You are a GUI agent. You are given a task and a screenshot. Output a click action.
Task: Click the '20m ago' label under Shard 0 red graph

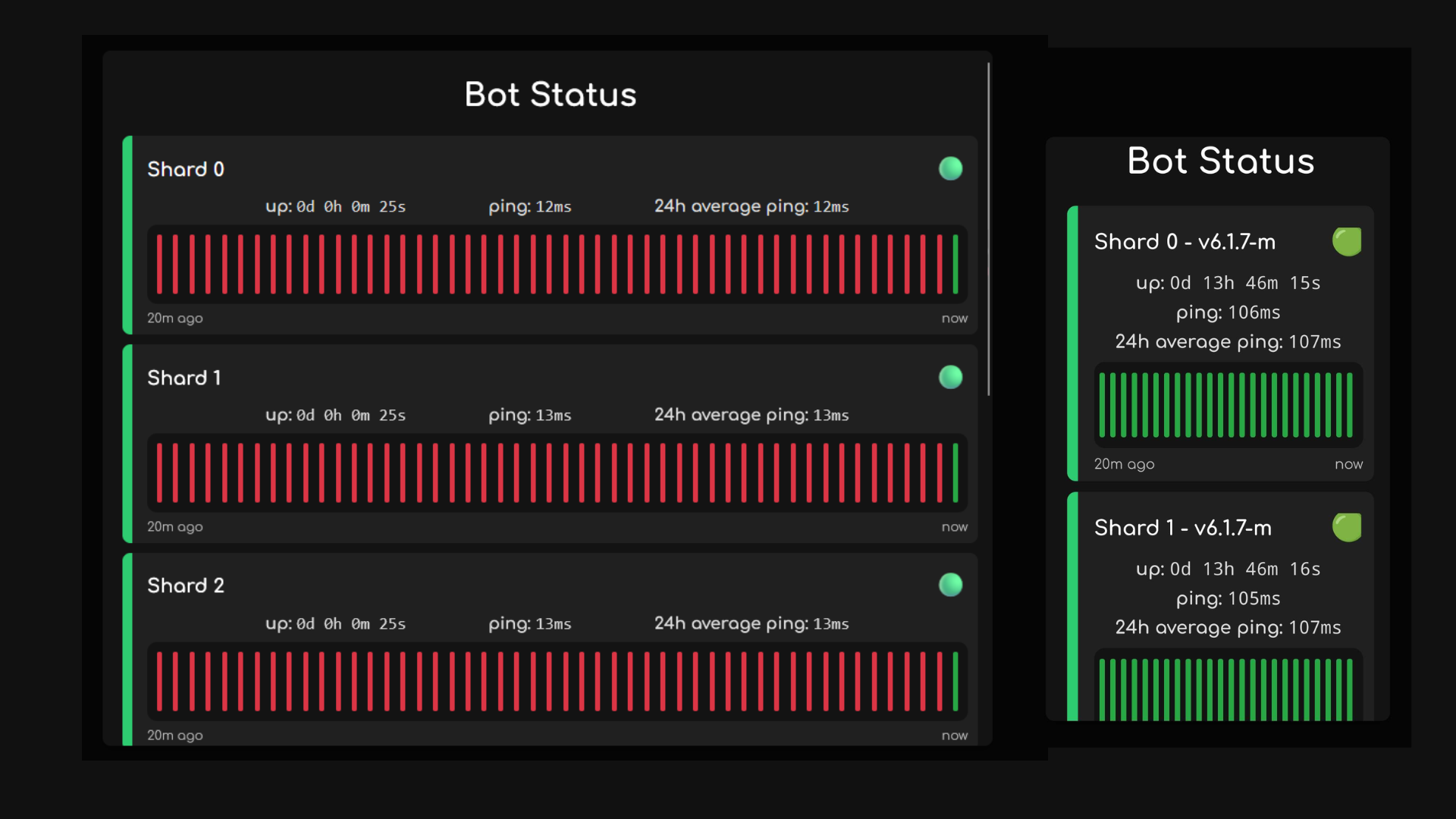[175, 318]
